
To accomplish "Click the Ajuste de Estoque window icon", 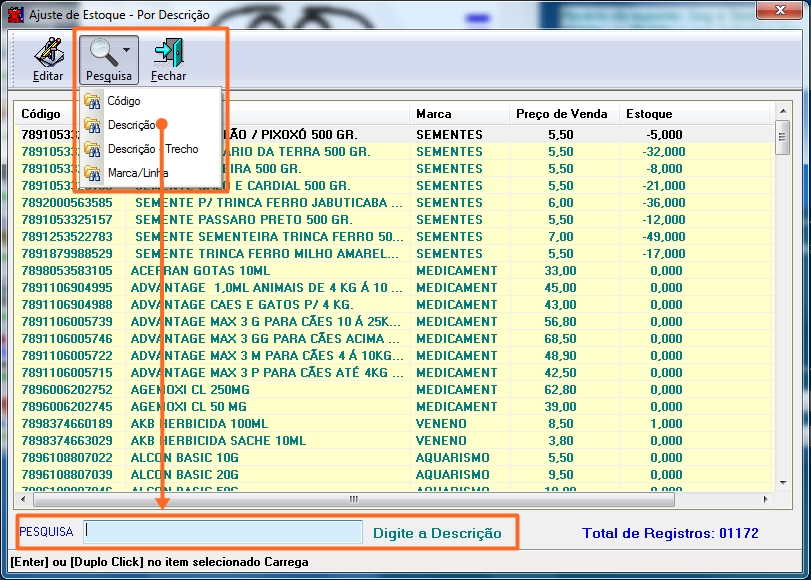I will point(16,14).
